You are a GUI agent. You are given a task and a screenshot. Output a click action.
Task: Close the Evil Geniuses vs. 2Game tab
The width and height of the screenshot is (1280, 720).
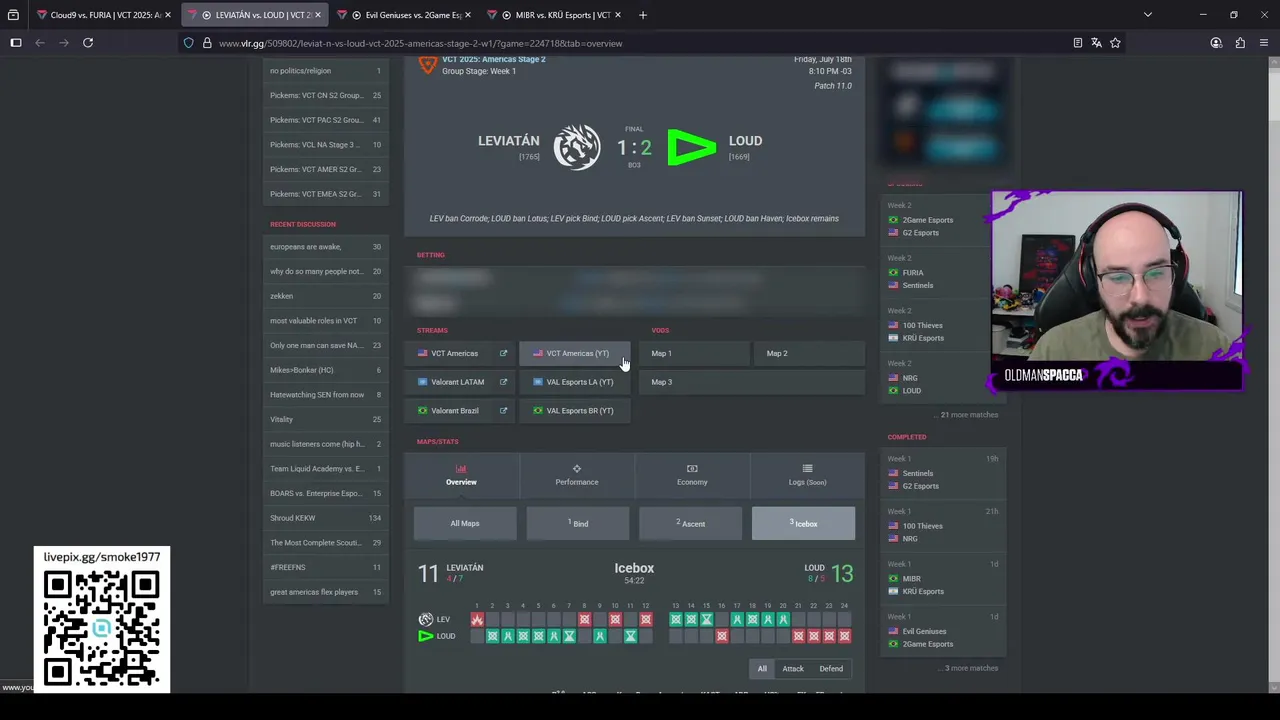click(x=468, y=15)
